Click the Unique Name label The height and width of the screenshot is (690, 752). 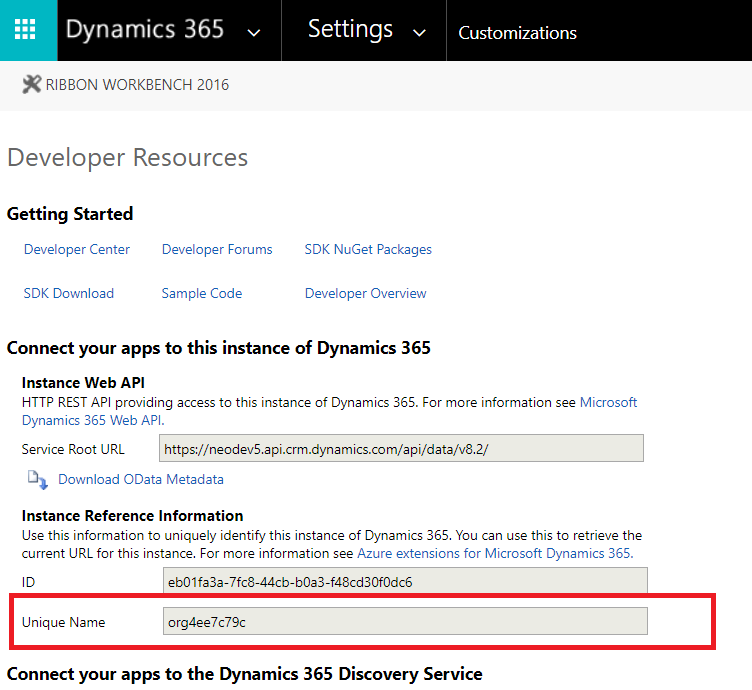(63, 622)
